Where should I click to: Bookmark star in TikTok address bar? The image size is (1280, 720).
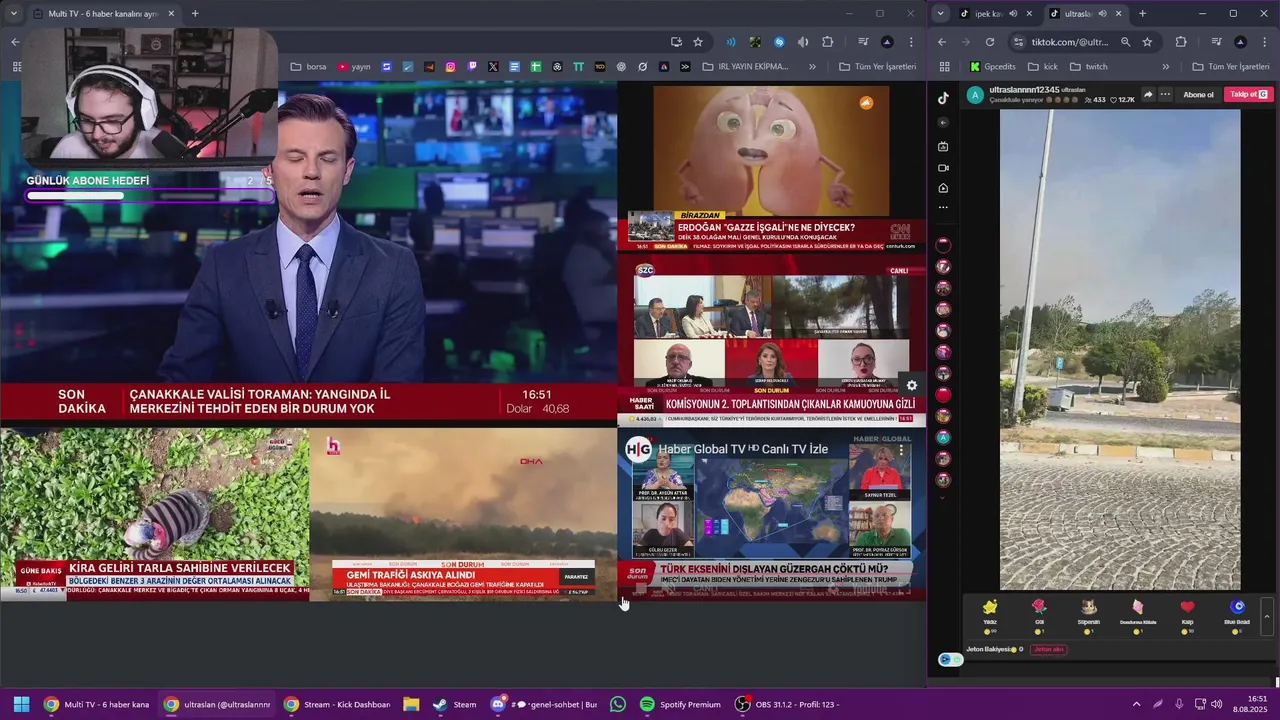(1147, 42)
